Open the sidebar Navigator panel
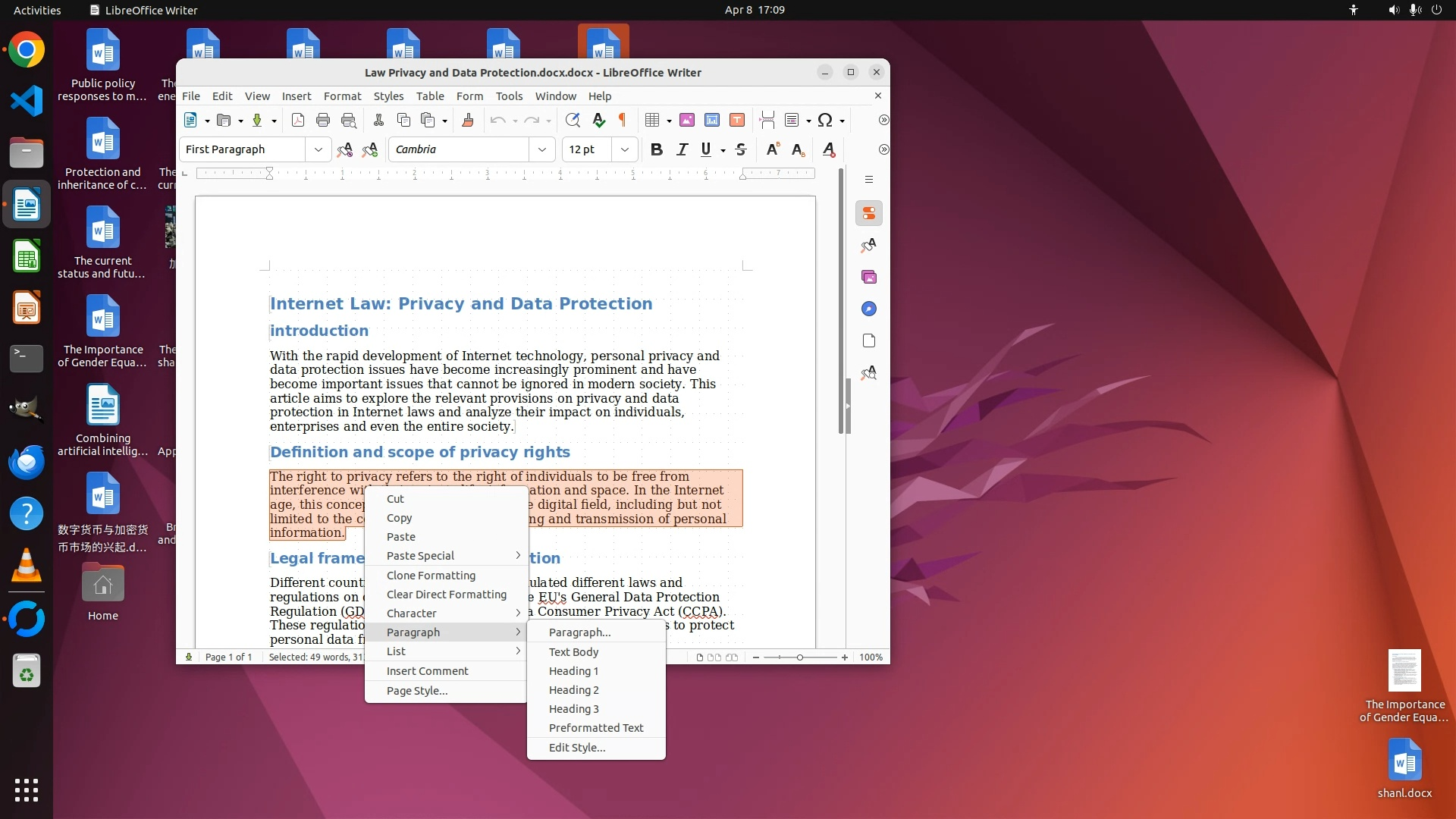This screenshot has width=1456, height=819. 869,309
